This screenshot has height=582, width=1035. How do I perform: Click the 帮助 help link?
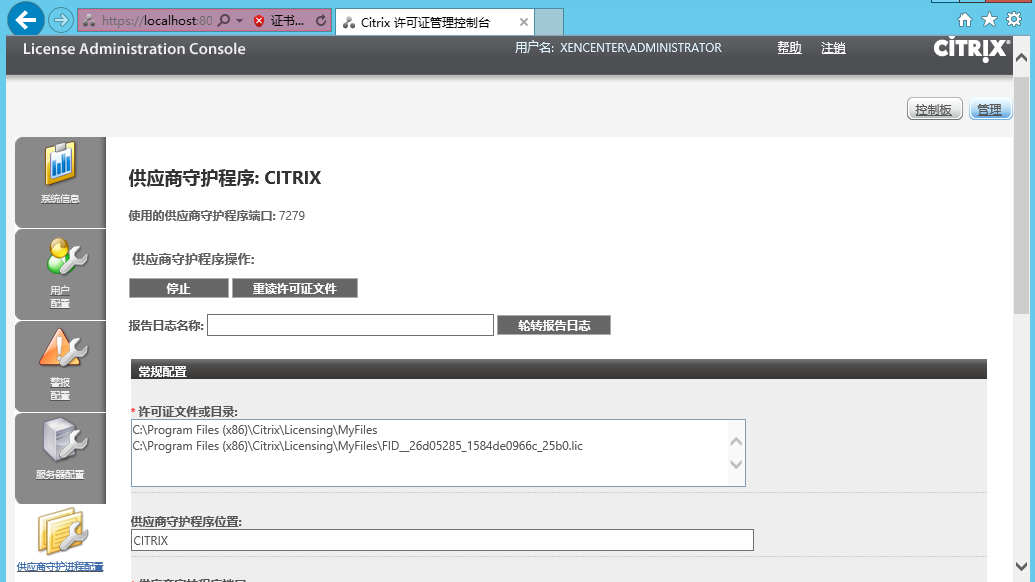click(789, 48)
